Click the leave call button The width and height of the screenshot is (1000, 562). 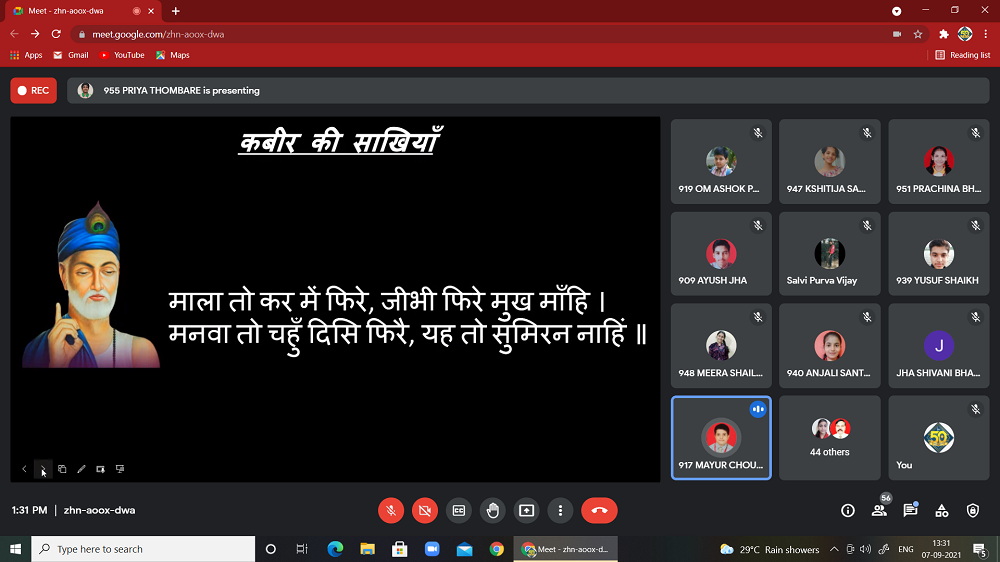coord(599,510)
